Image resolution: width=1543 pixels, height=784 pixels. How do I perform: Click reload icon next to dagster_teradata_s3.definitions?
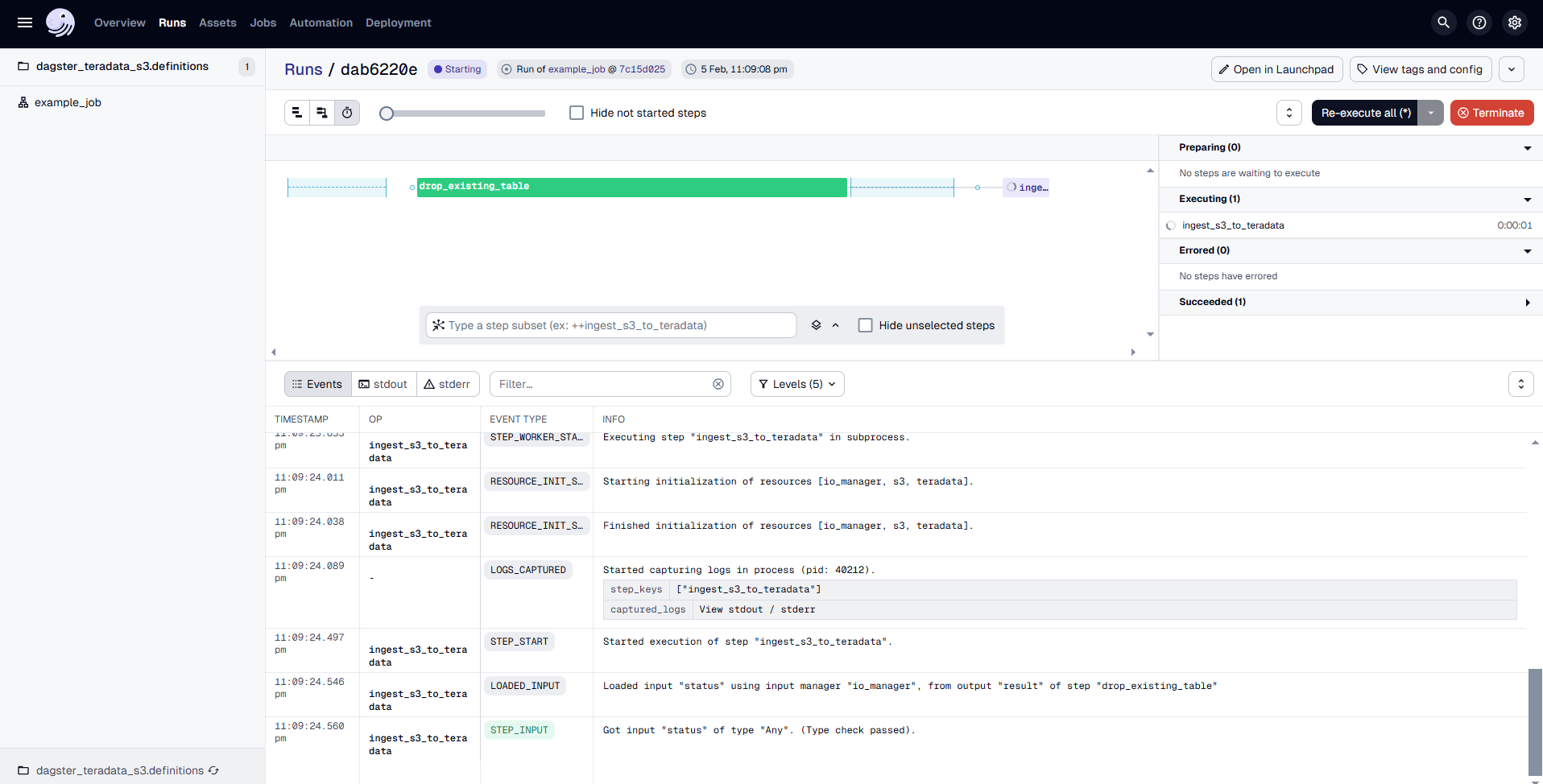point(213,770)
